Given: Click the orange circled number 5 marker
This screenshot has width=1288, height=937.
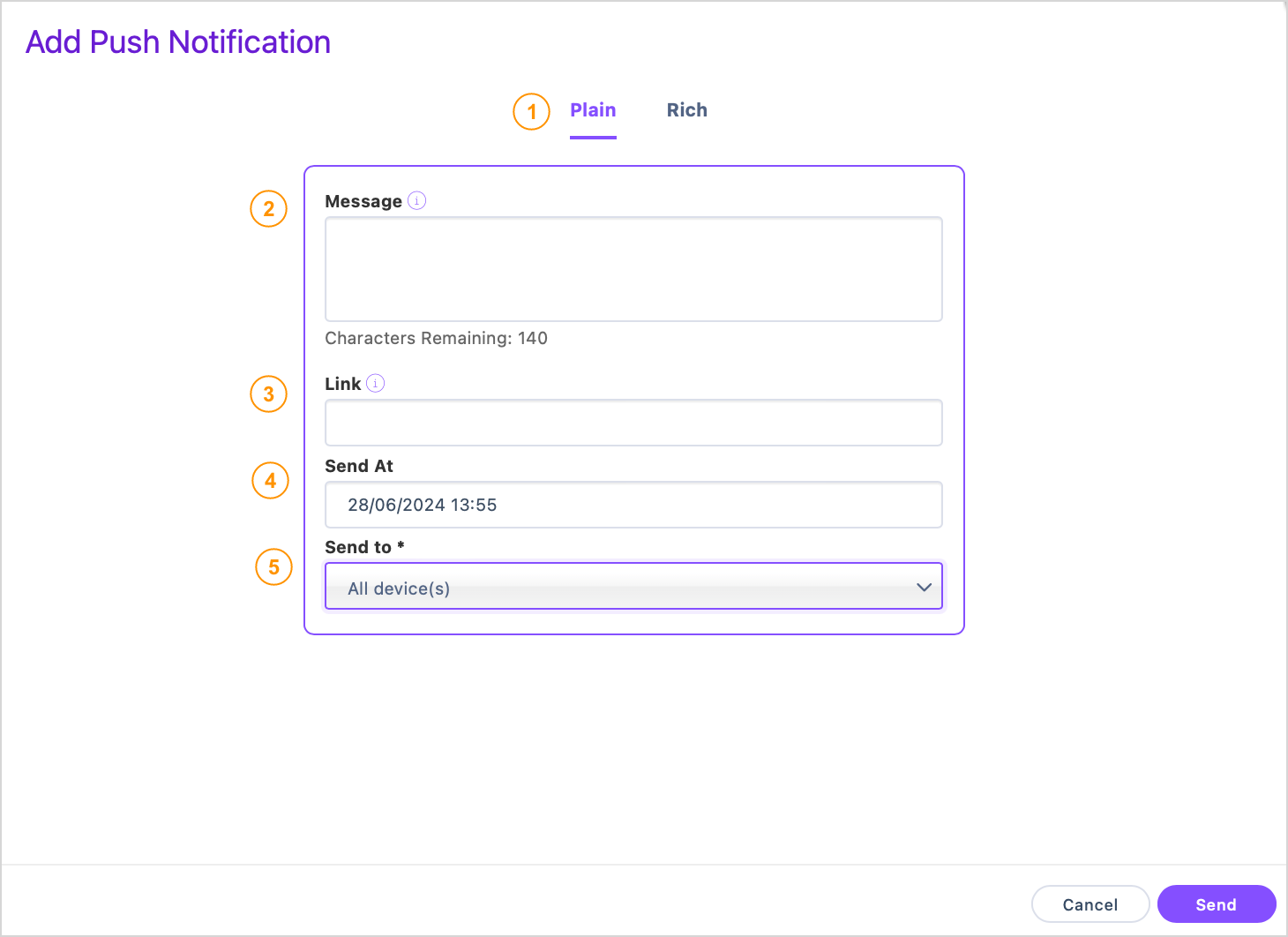Looking at the screenshot, I should tap(274, 567).
